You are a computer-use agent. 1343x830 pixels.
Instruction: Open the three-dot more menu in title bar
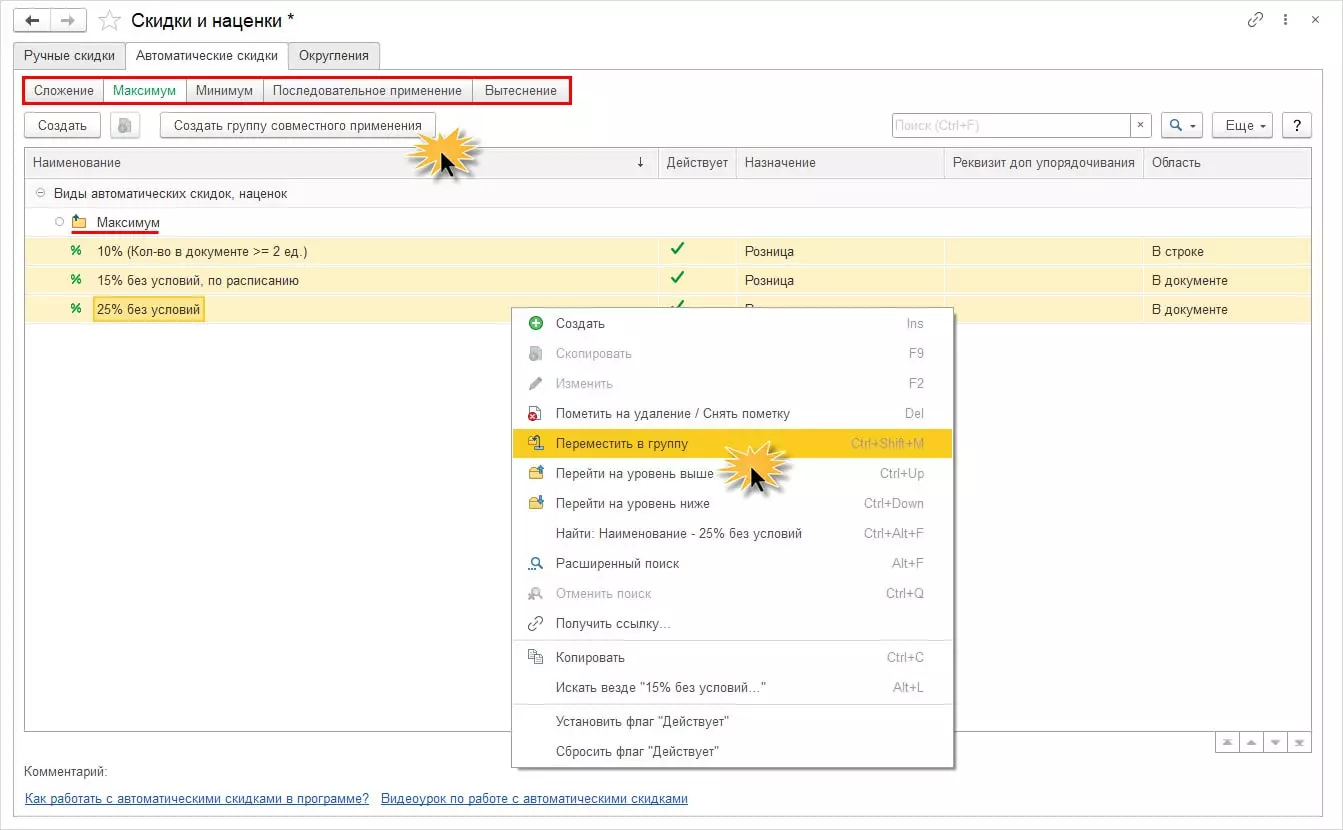(x=1284, y=20)
